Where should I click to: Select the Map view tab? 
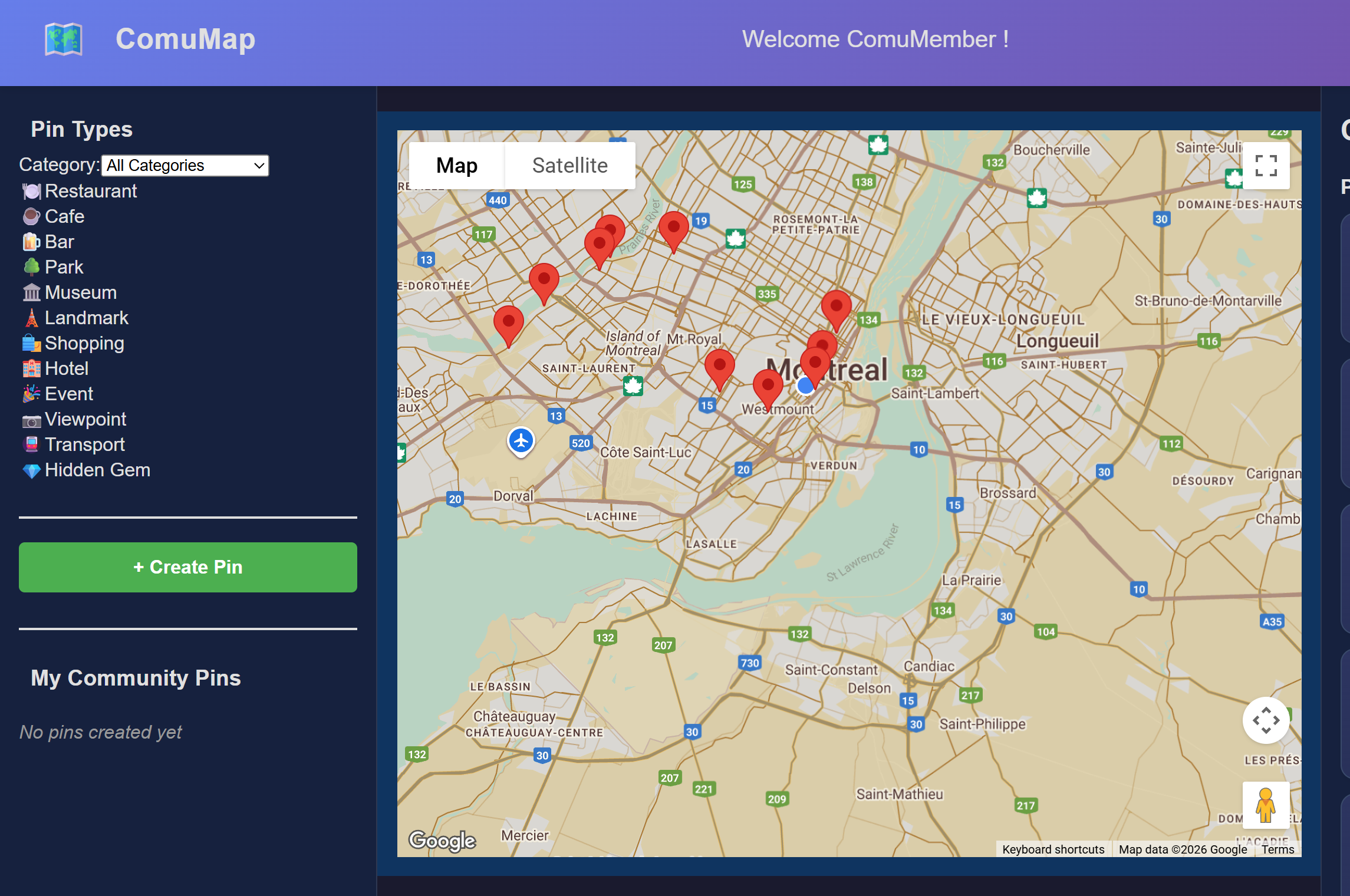point(457,166)
